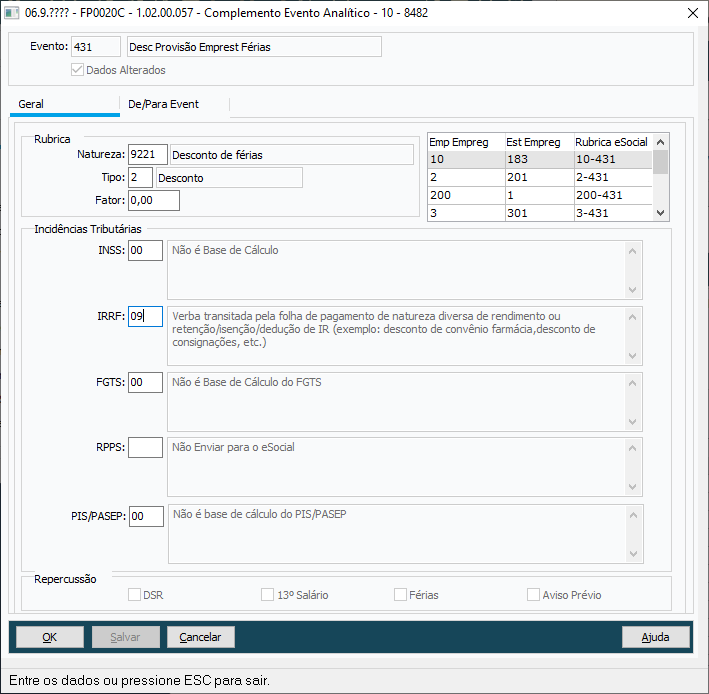The image size is (709, 694).
Task: Click the empty RPPS code field
Action: 145,448
